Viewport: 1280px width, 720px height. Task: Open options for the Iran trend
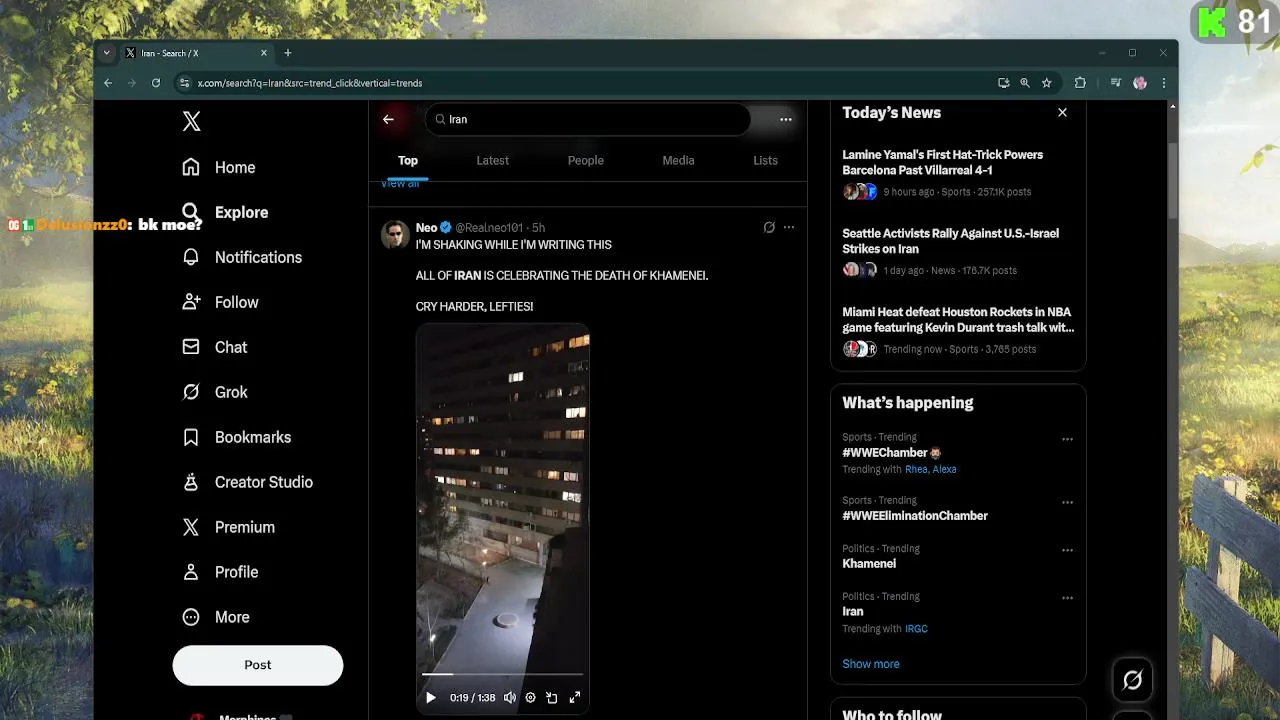[1067, 598]
